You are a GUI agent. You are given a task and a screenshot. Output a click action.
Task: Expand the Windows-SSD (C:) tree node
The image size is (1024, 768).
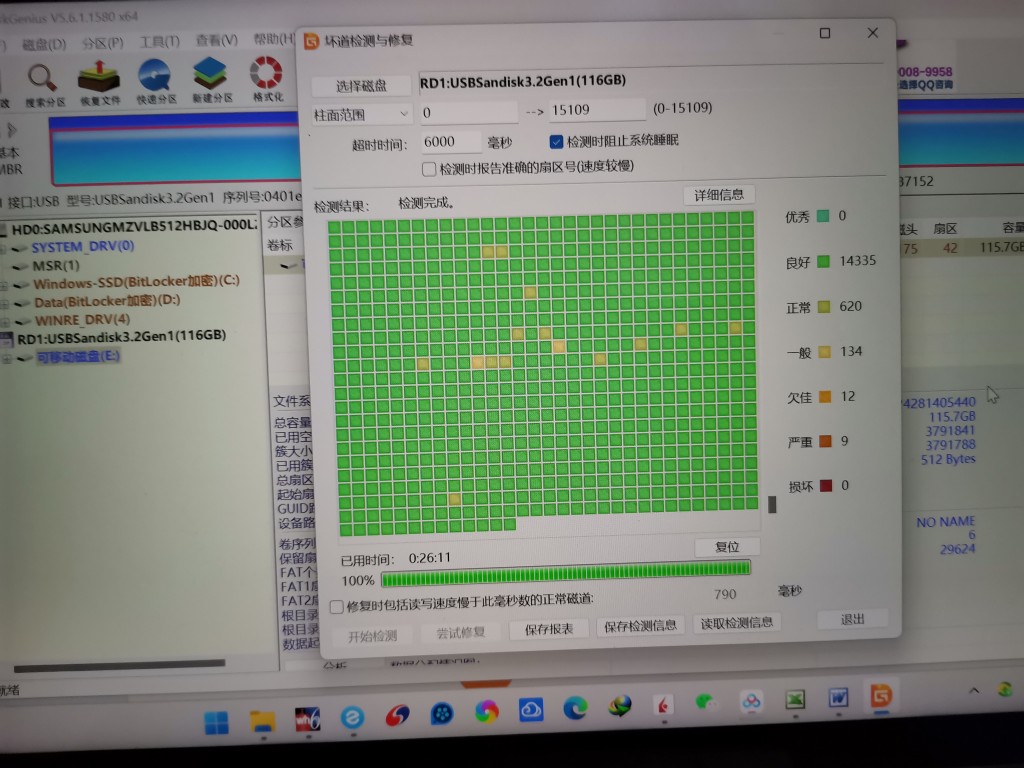(5, 284)
